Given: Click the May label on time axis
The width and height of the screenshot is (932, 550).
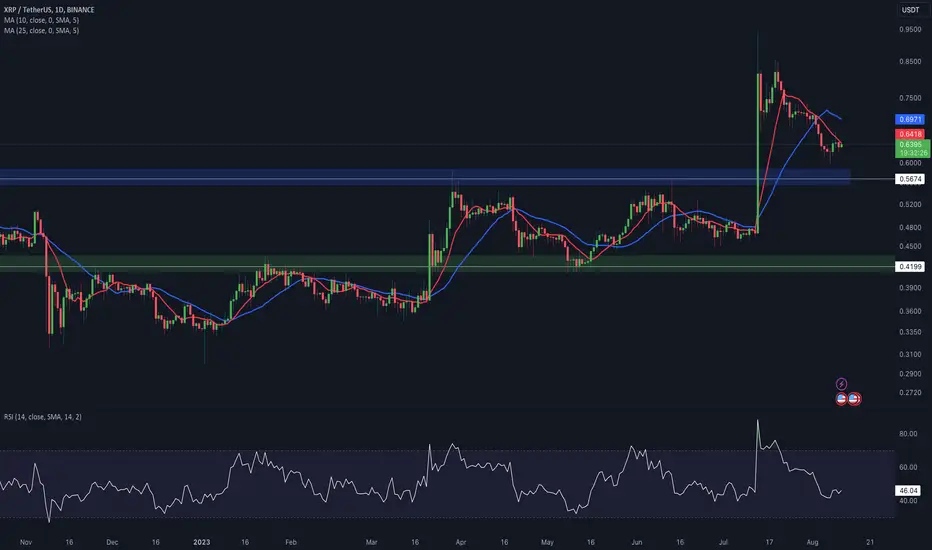Looking at the screenshot, I should (x=547, y=542).
